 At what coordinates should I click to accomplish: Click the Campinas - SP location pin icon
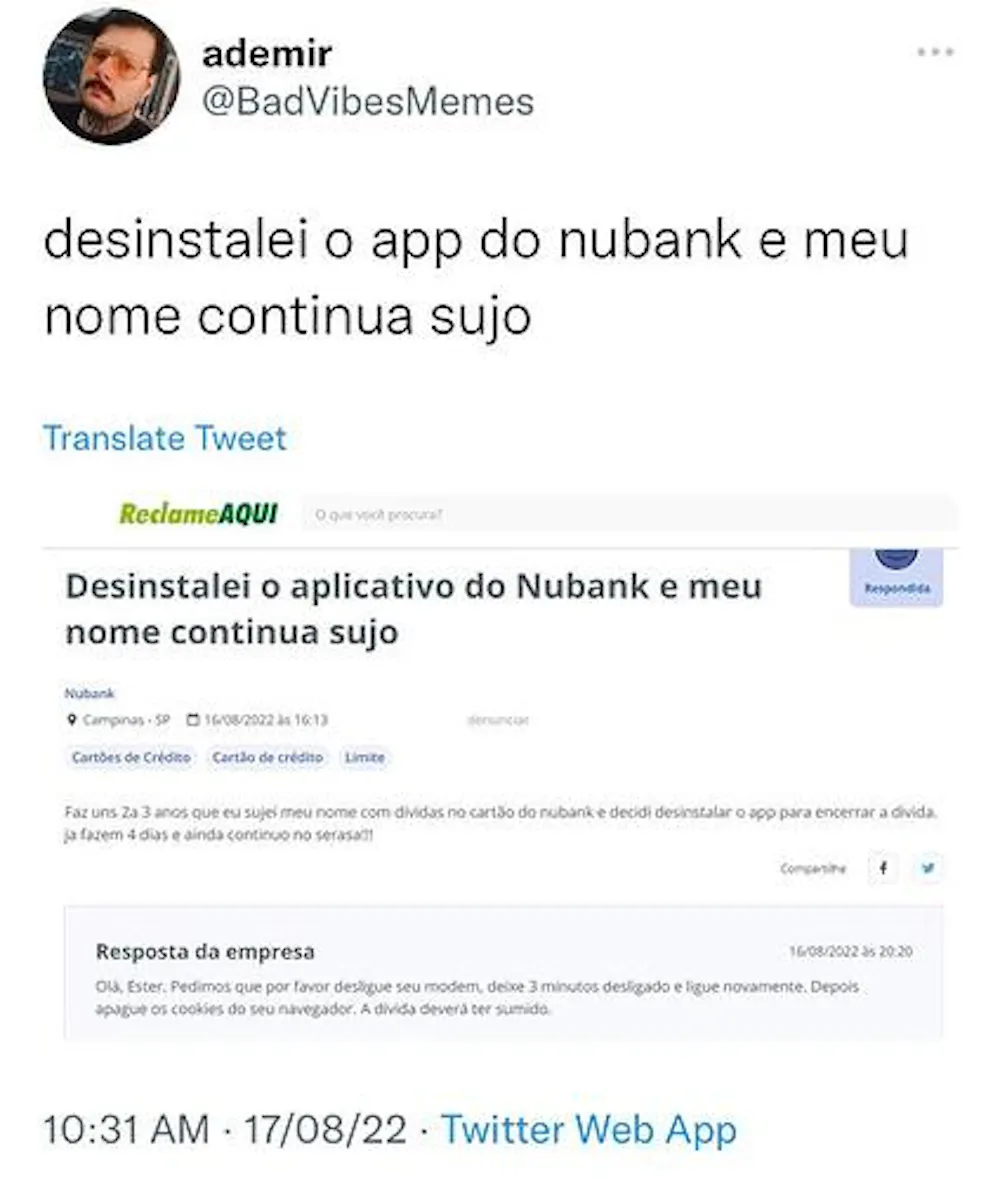pyautogui.click(x=72, y=720)
